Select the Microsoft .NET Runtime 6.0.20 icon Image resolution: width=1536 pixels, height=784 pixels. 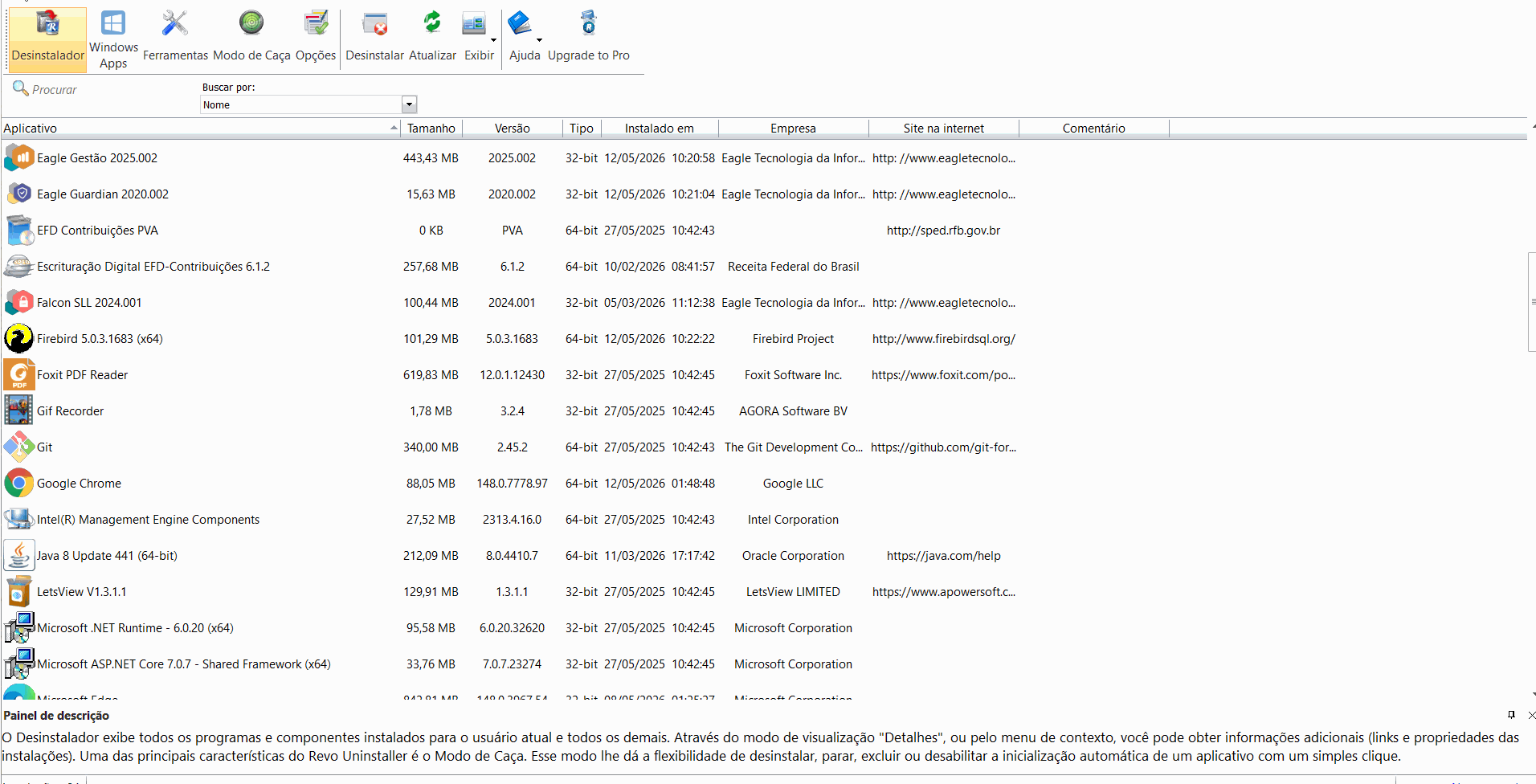tap(19, 628)
